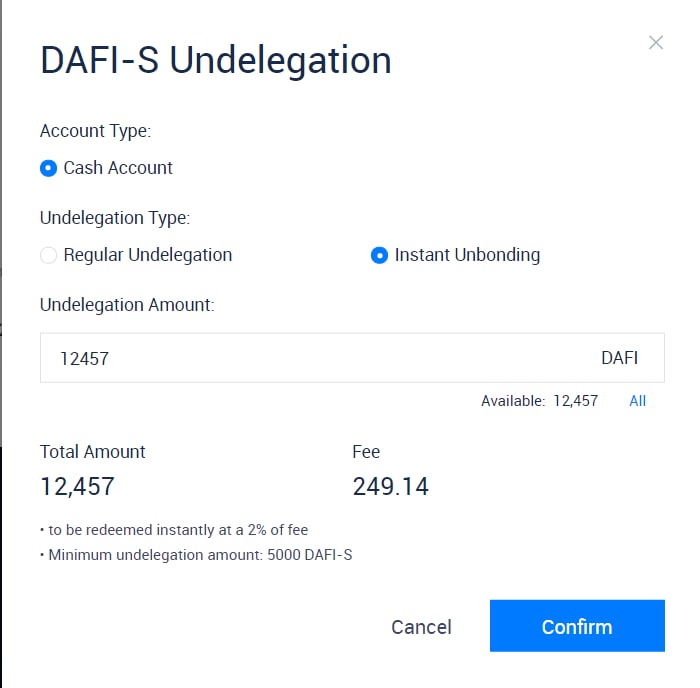The height and width of the screenshot is (688, 700).
Task: Click the Total Amount heading
Action: pos(92,452)
